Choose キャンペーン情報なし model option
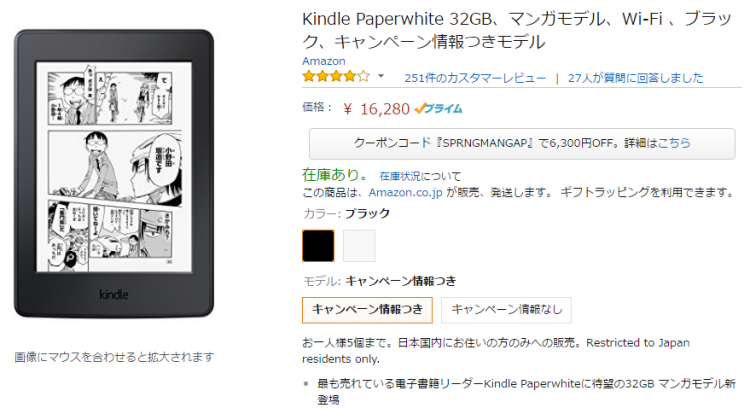The width and height of the screenshot is (750, 408). point(506,310)
